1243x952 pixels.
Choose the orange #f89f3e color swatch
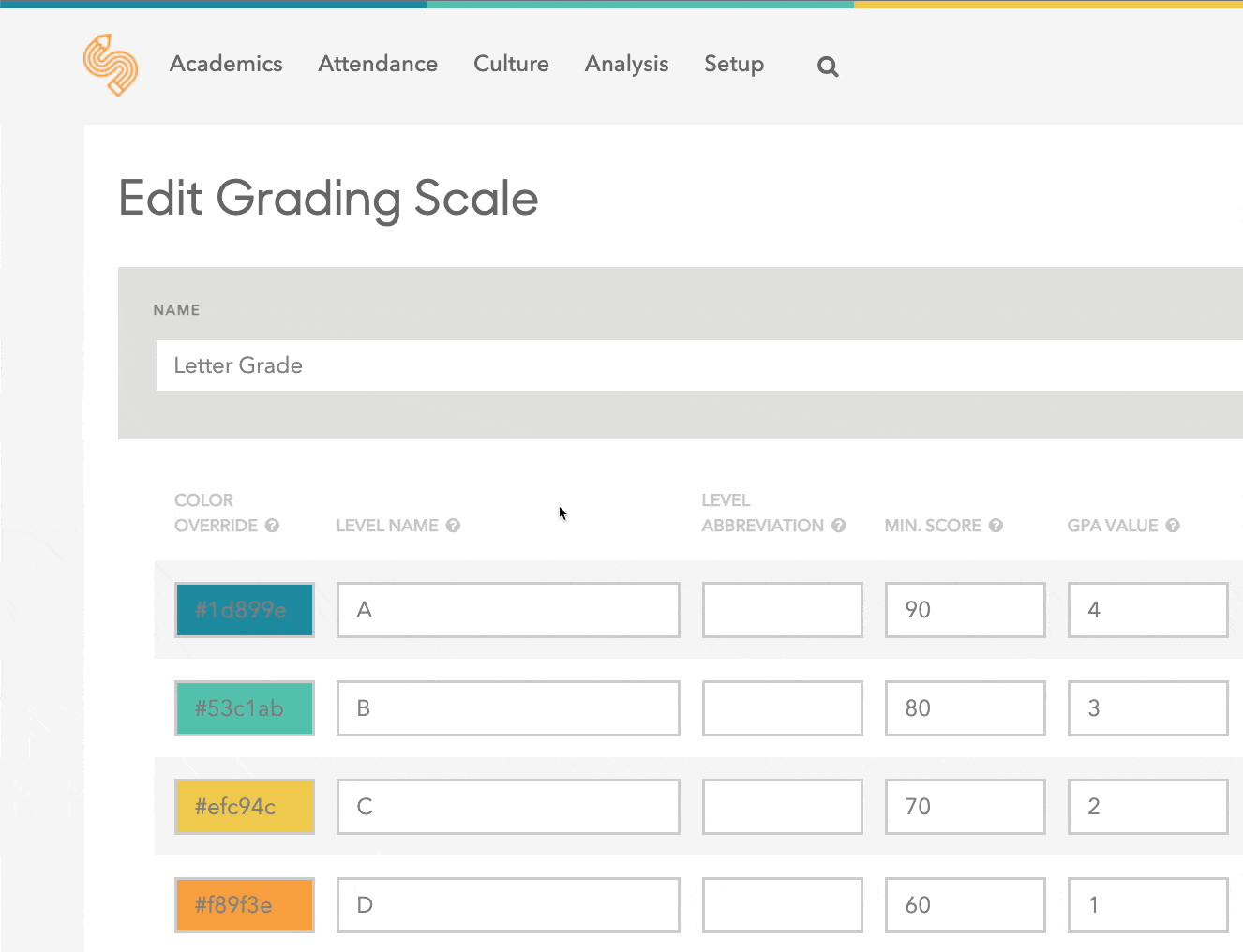tap(245, 905)
